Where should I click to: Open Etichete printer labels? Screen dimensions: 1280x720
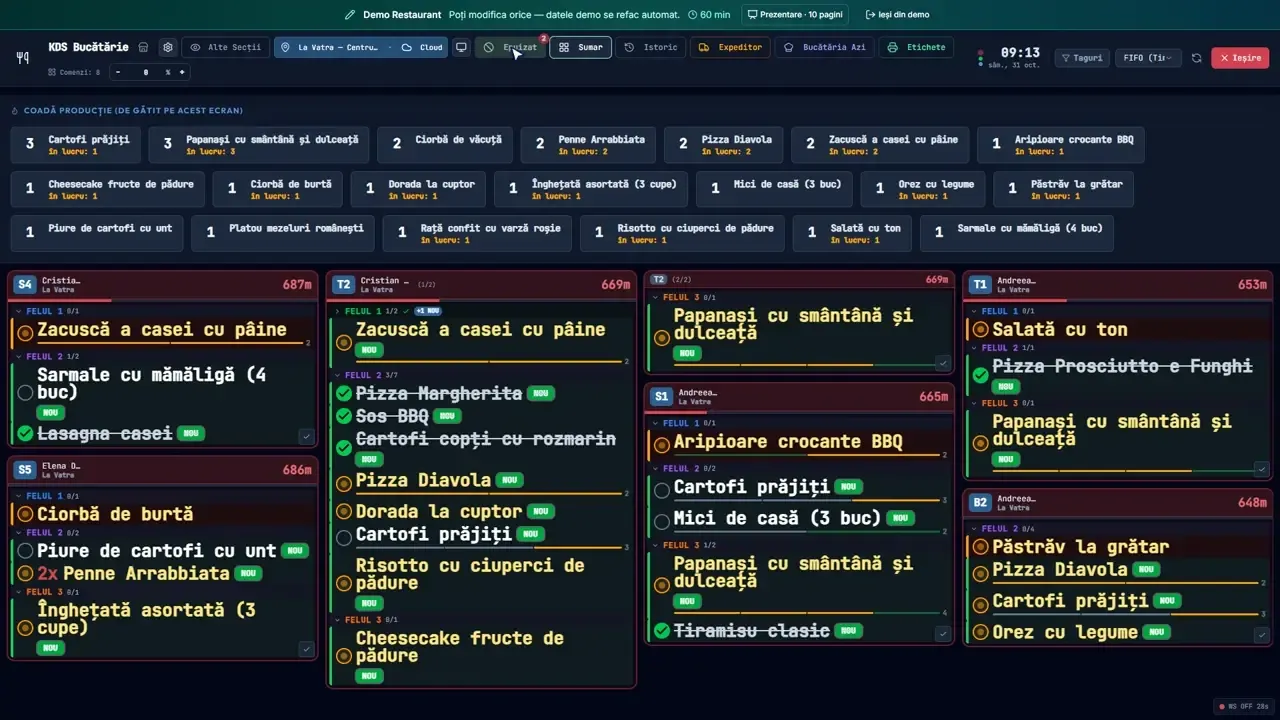pos(917,47)
